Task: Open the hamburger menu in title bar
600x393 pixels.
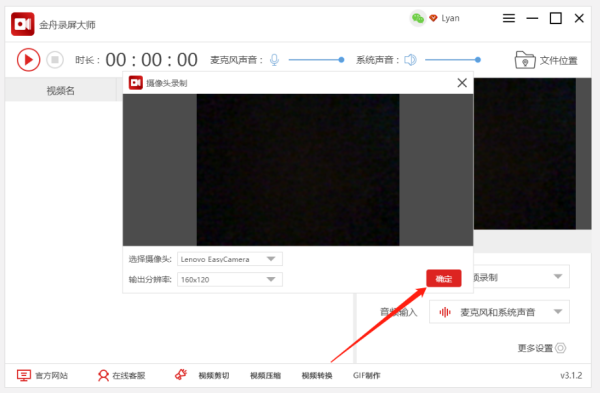Action: click(x=509, y=18)
